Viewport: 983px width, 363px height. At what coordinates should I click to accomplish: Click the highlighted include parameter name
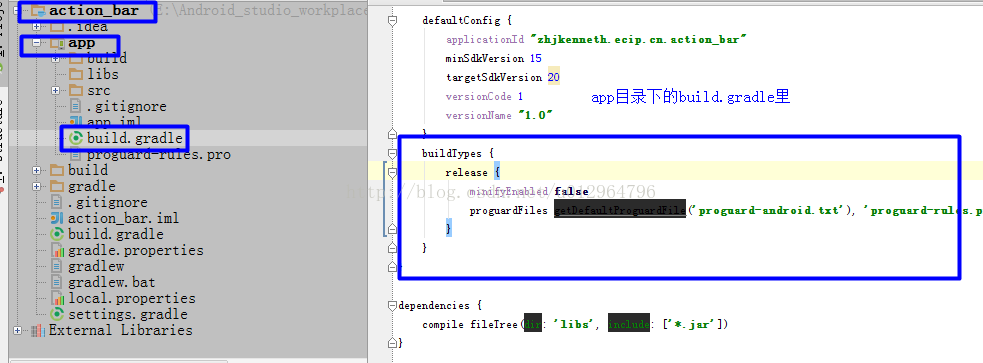629,325
